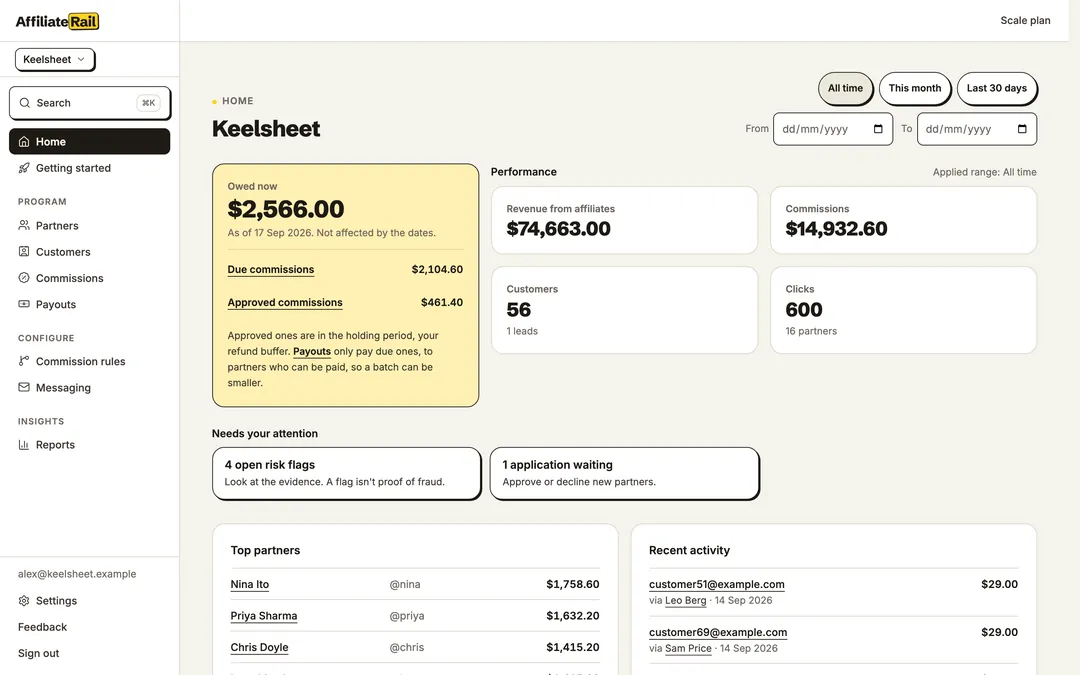Click the $1,415.20 amount
Viewport: 1080px width, 675px height.
click(572, 647)
